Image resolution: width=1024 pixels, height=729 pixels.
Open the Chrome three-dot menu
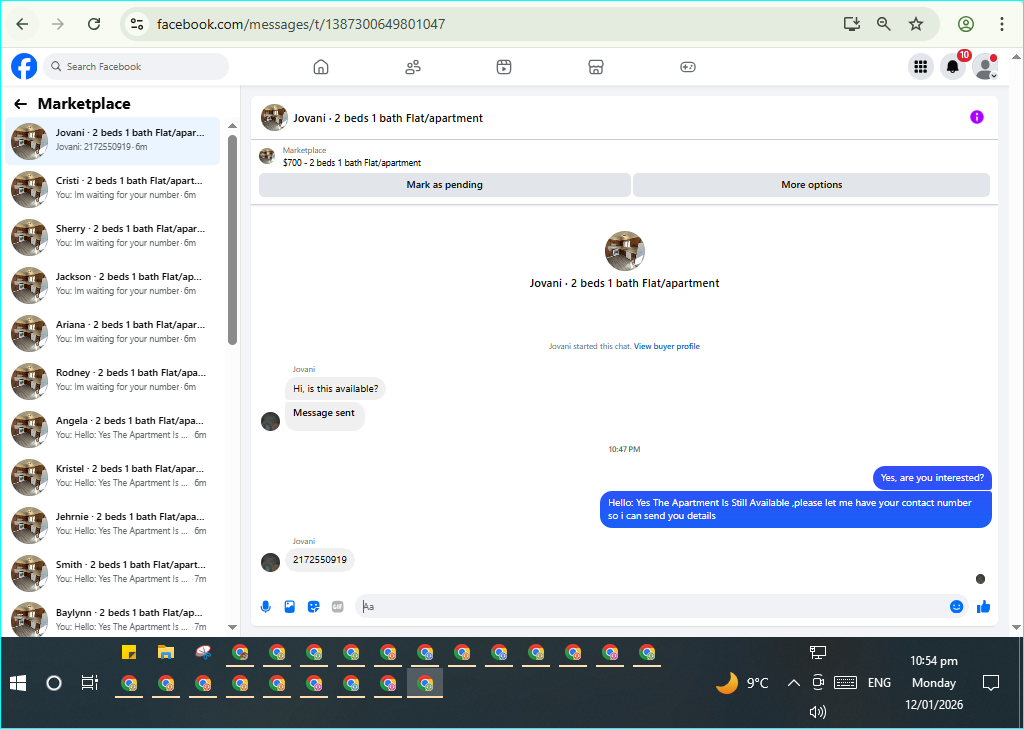point(1002,24)
